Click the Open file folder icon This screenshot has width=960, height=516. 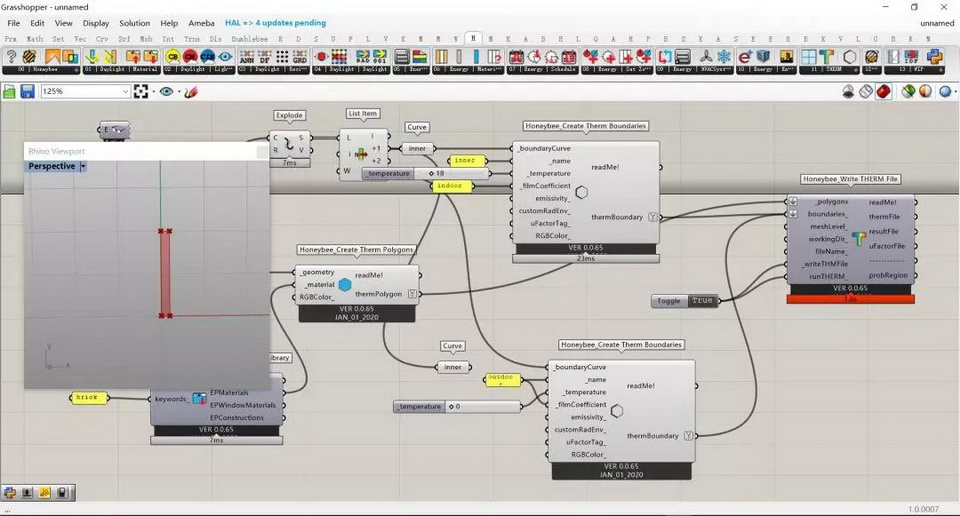pyautogui.click(x=10, y=91)
